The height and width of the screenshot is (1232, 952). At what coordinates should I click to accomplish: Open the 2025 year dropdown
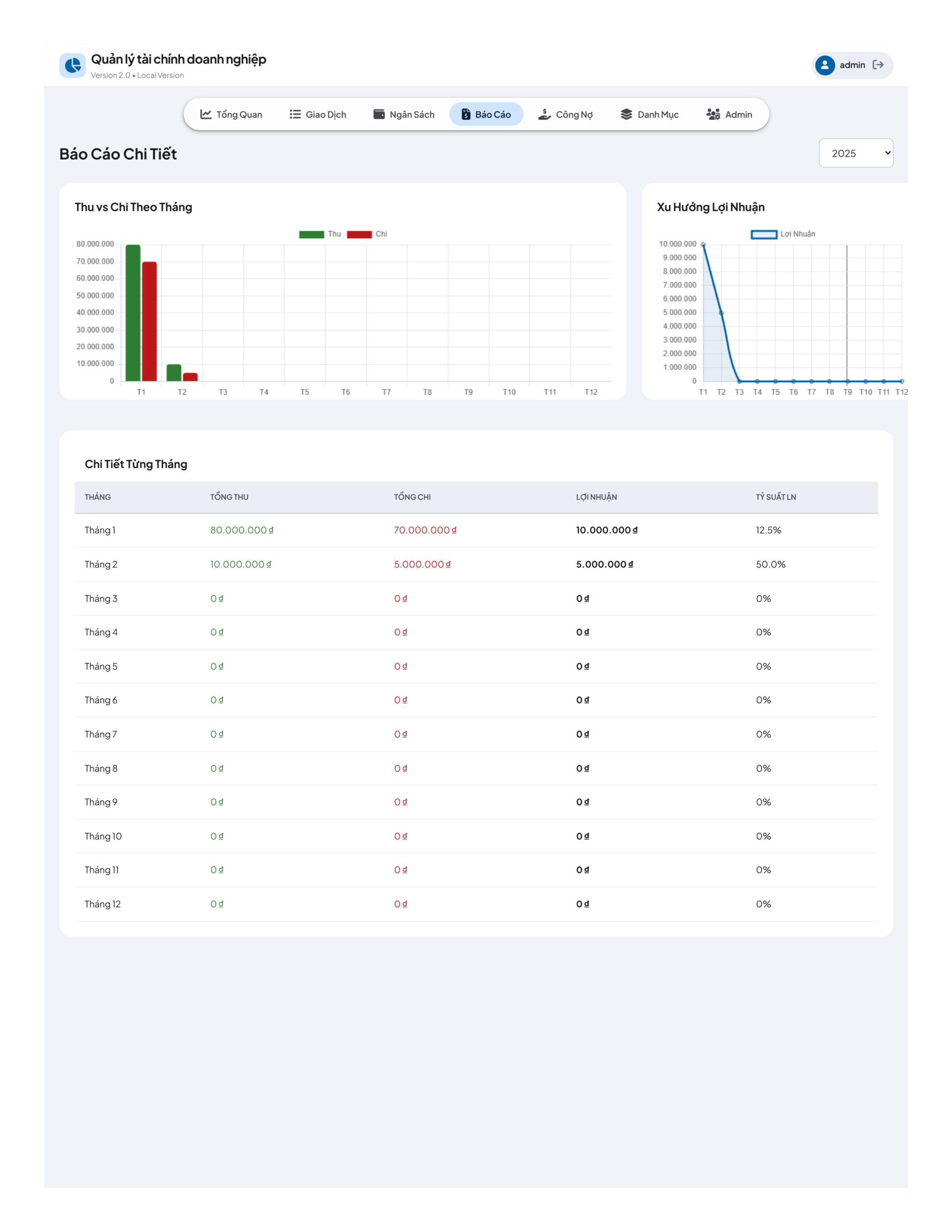856,153
